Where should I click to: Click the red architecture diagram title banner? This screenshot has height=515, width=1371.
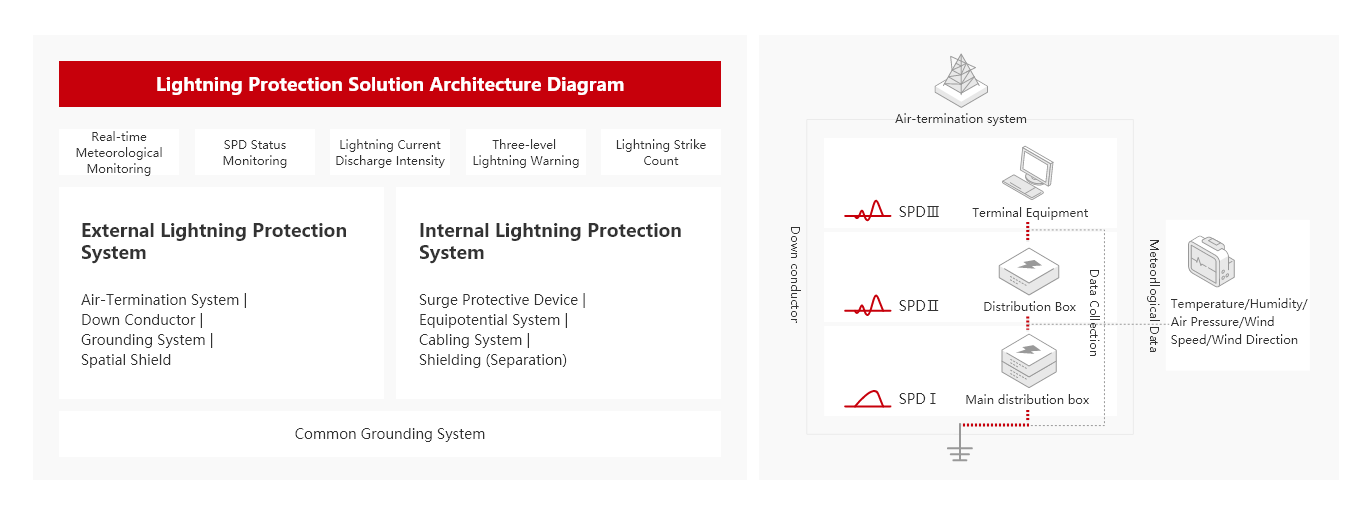pyautogui.click(x=390, y=84)
